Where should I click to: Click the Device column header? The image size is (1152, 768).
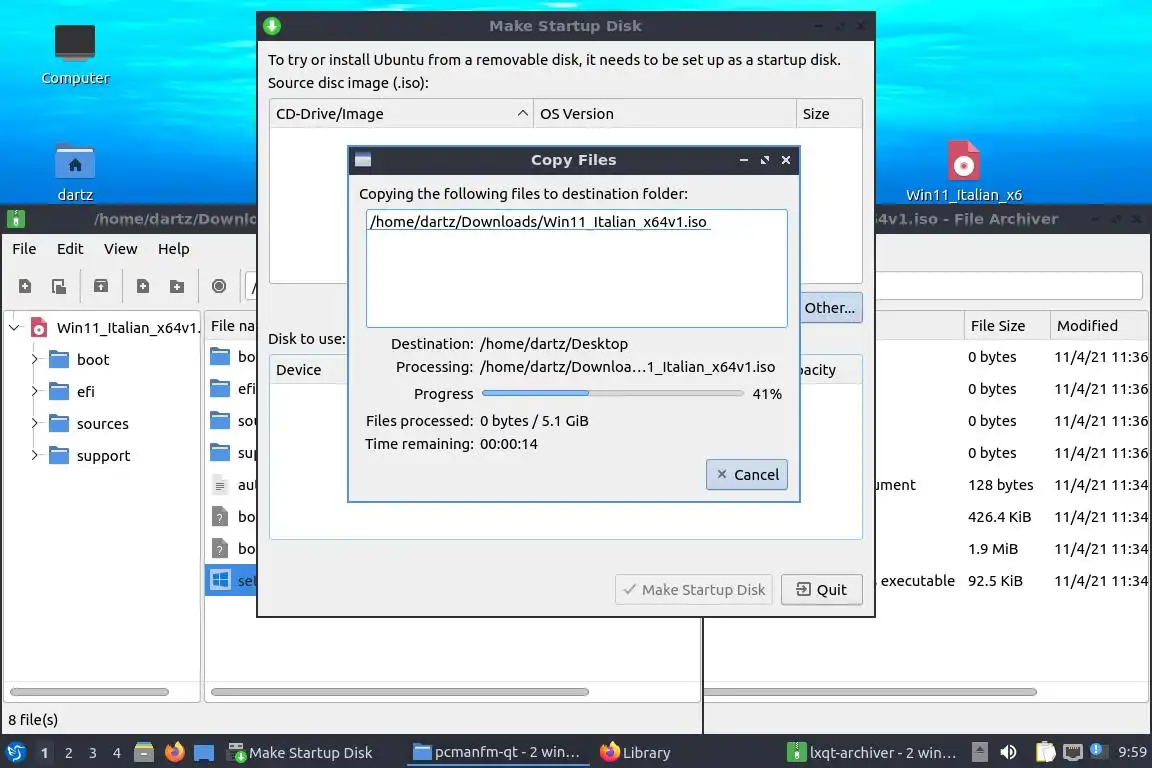click(x=309, y=370)
